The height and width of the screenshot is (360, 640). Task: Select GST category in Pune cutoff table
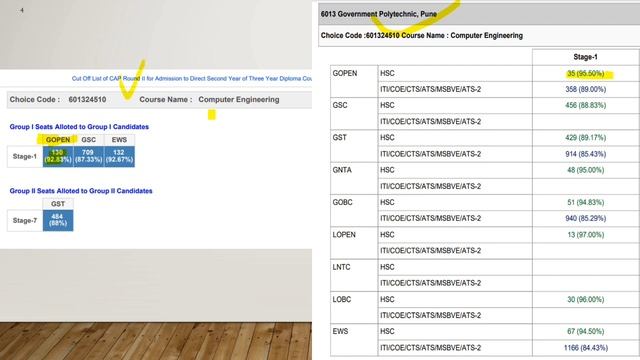(x=340, y=138)
